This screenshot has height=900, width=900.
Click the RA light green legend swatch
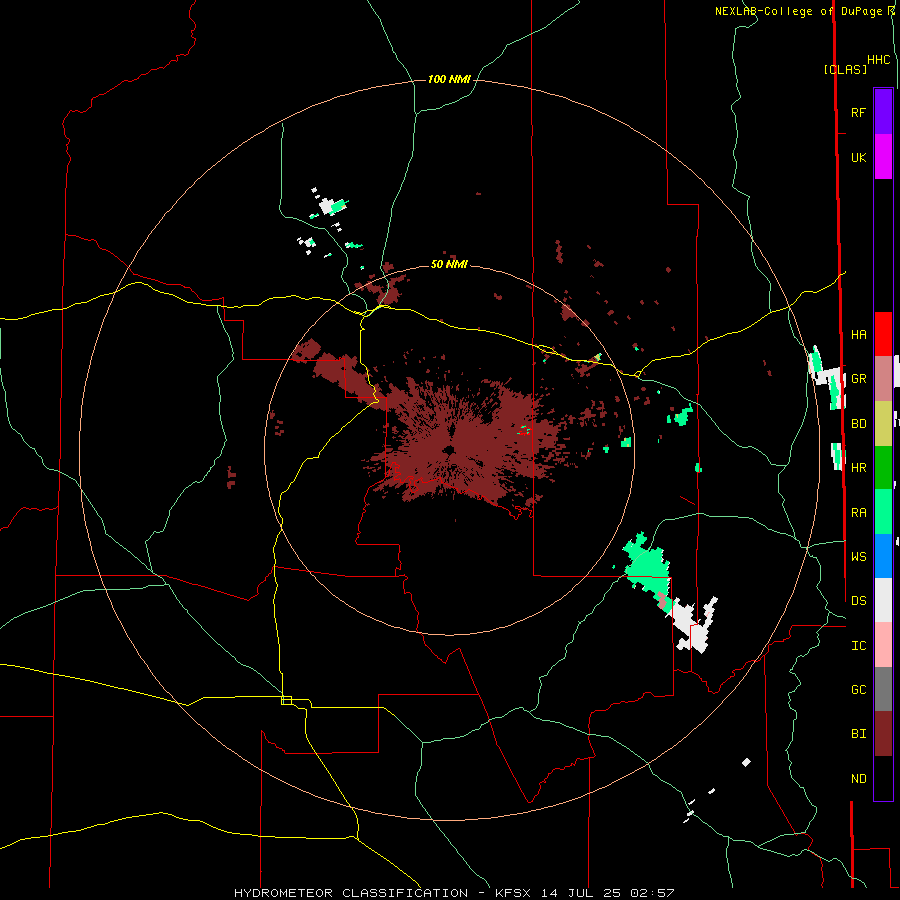tap(883, 512)
